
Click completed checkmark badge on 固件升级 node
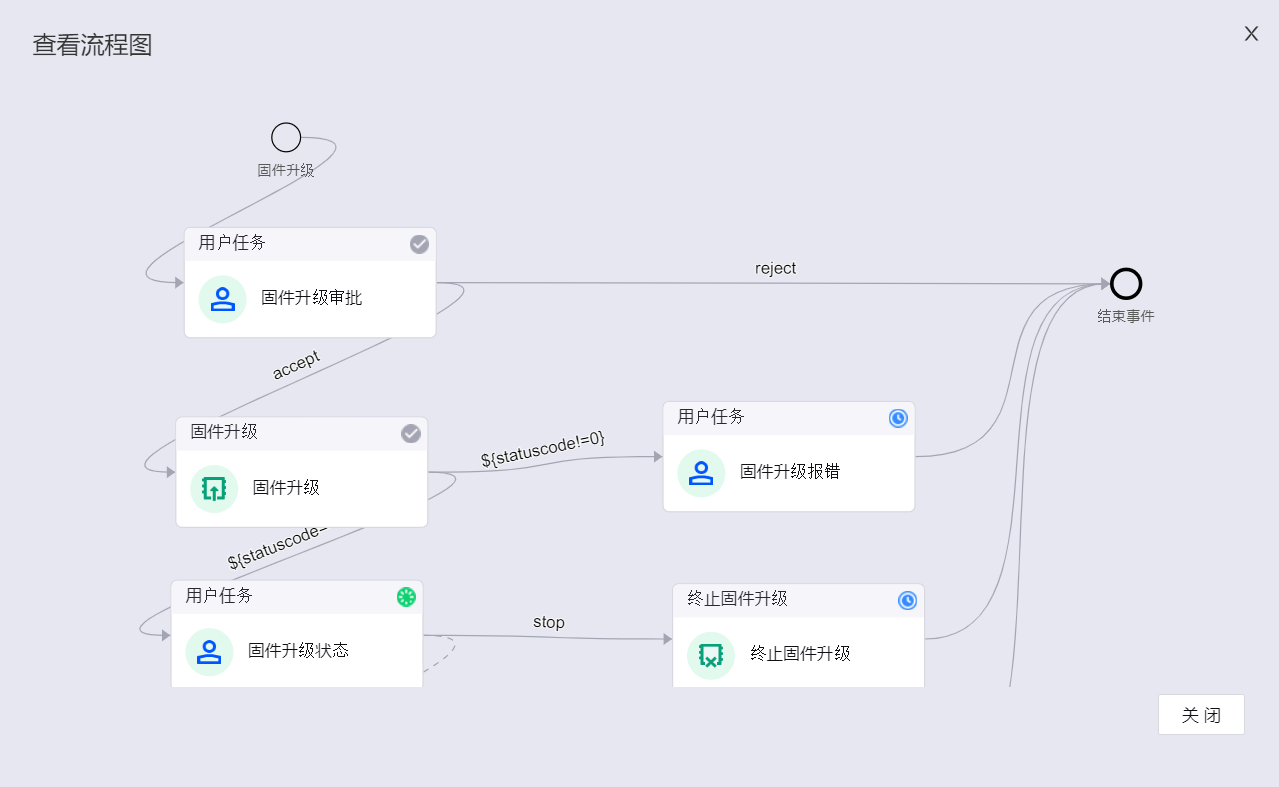pyautogui.click(x=411, y=433)
